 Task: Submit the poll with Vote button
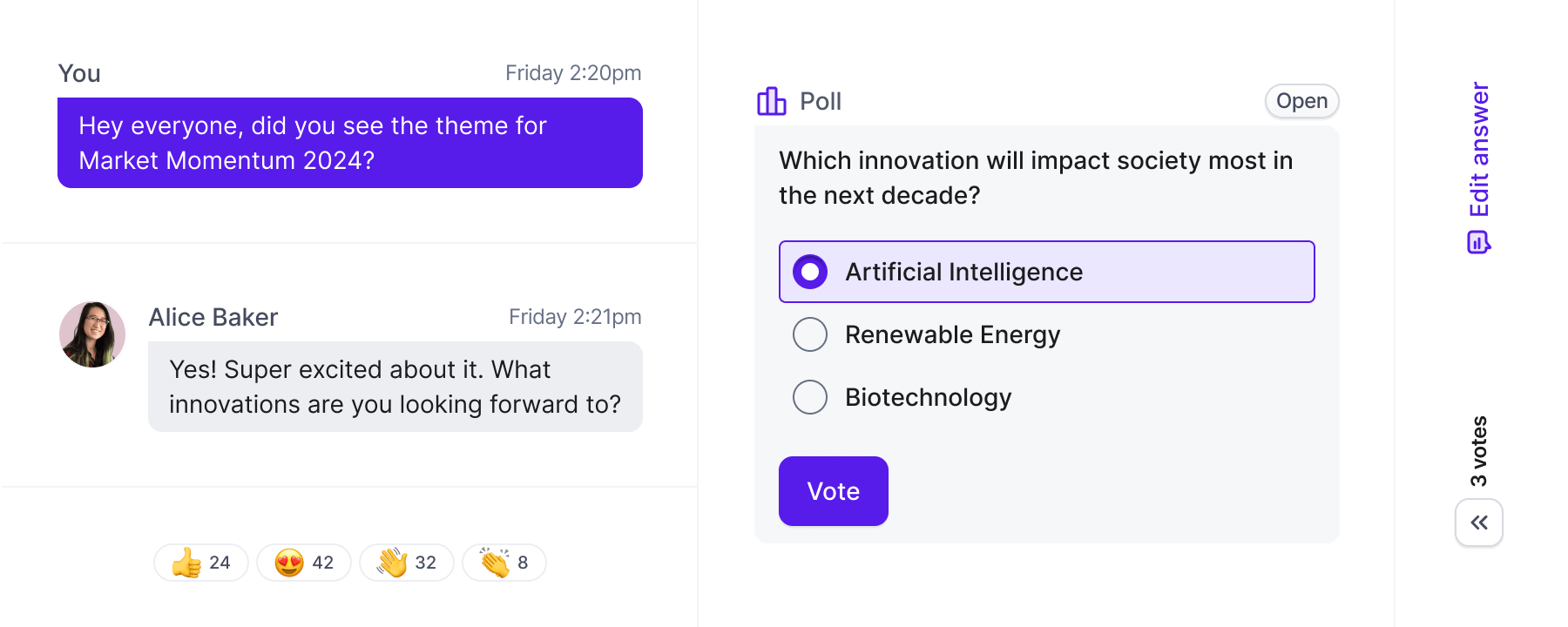pyautogui.click(x=834, y=491)
